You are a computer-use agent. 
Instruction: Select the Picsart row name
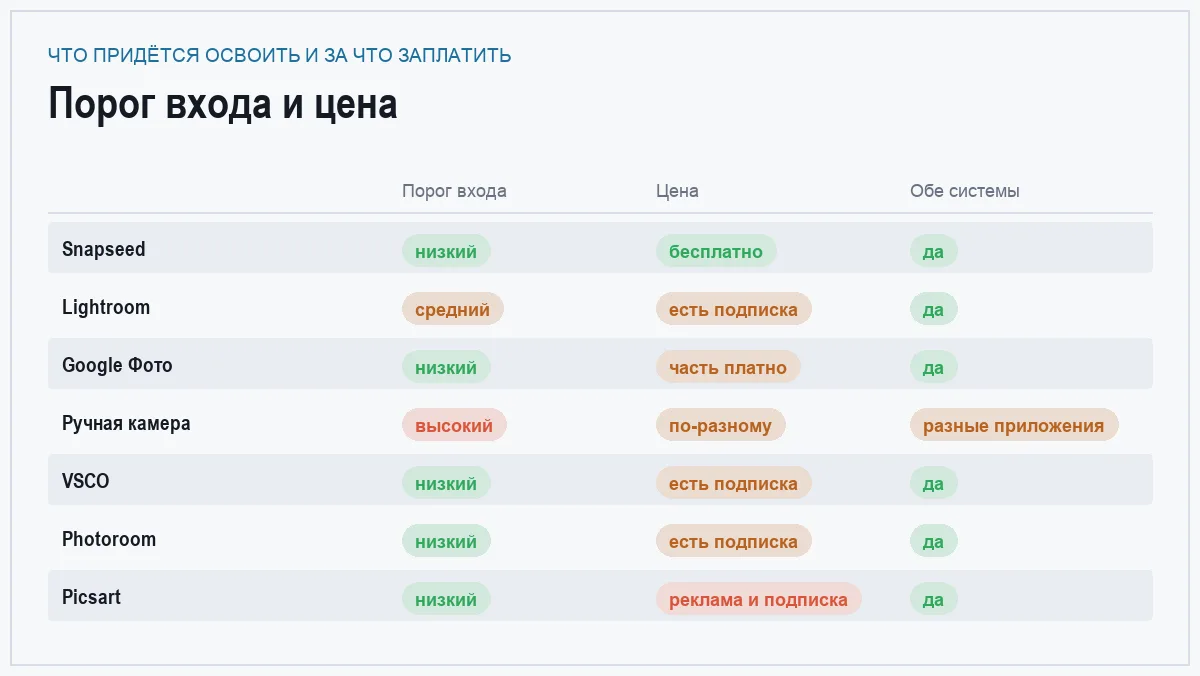91,597
